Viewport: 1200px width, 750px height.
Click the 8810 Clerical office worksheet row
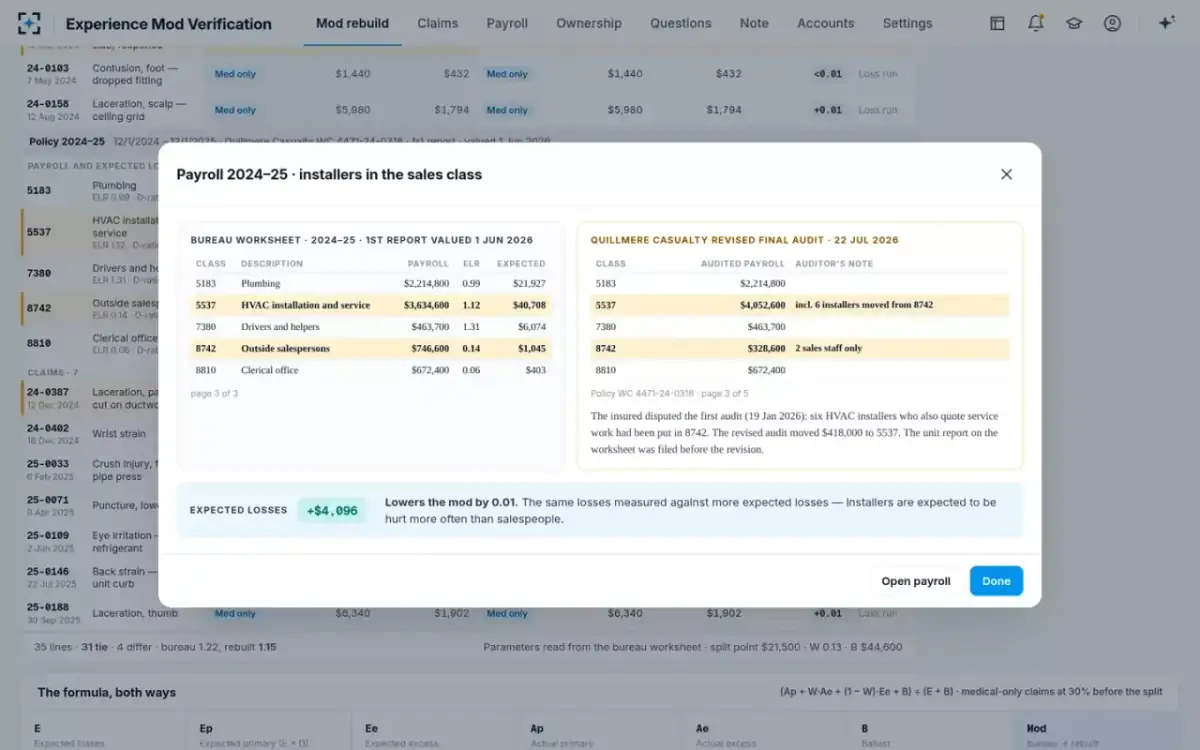(370, 370)
